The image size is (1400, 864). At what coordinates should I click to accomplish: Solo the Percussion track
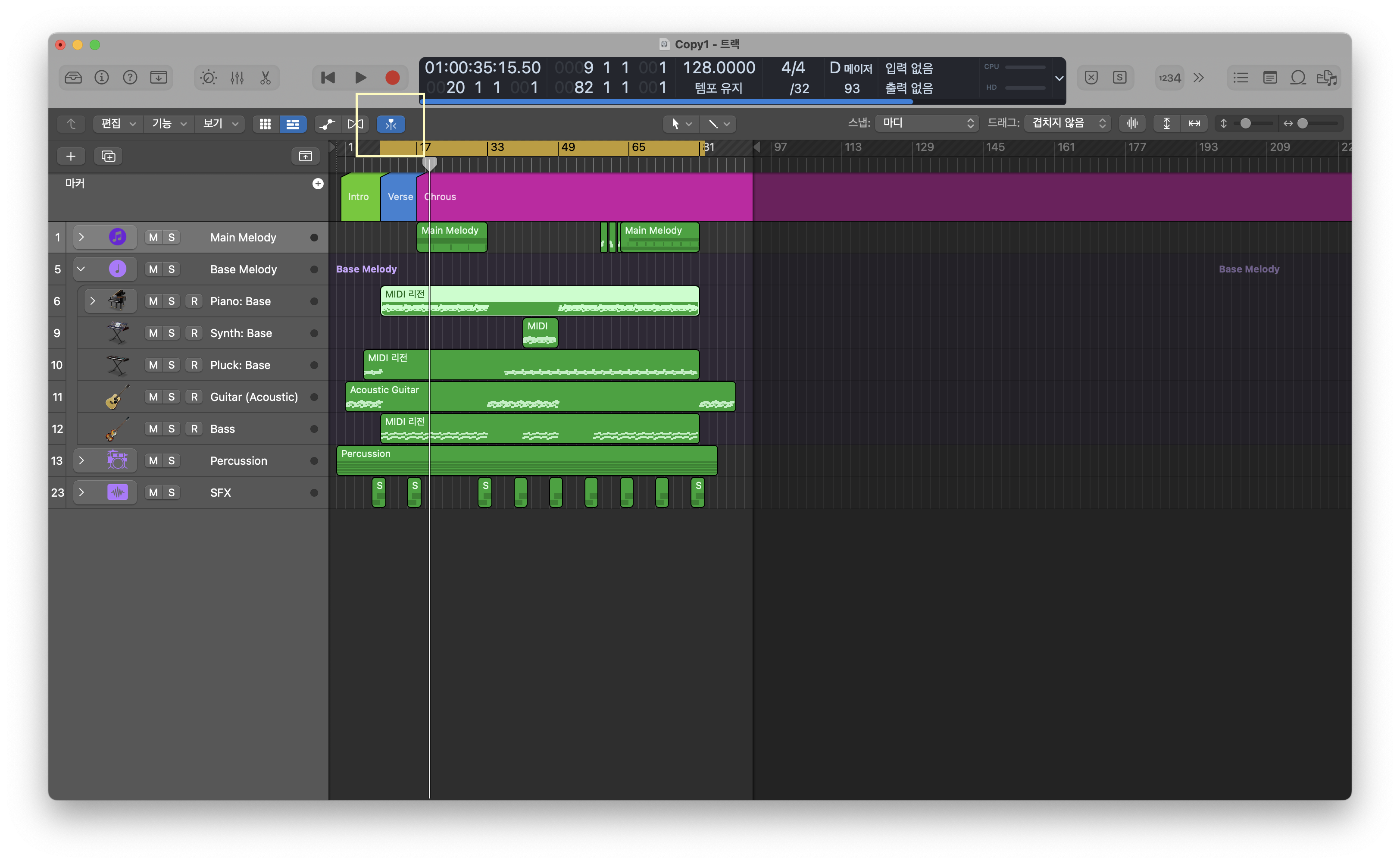[x=172, y=460]
